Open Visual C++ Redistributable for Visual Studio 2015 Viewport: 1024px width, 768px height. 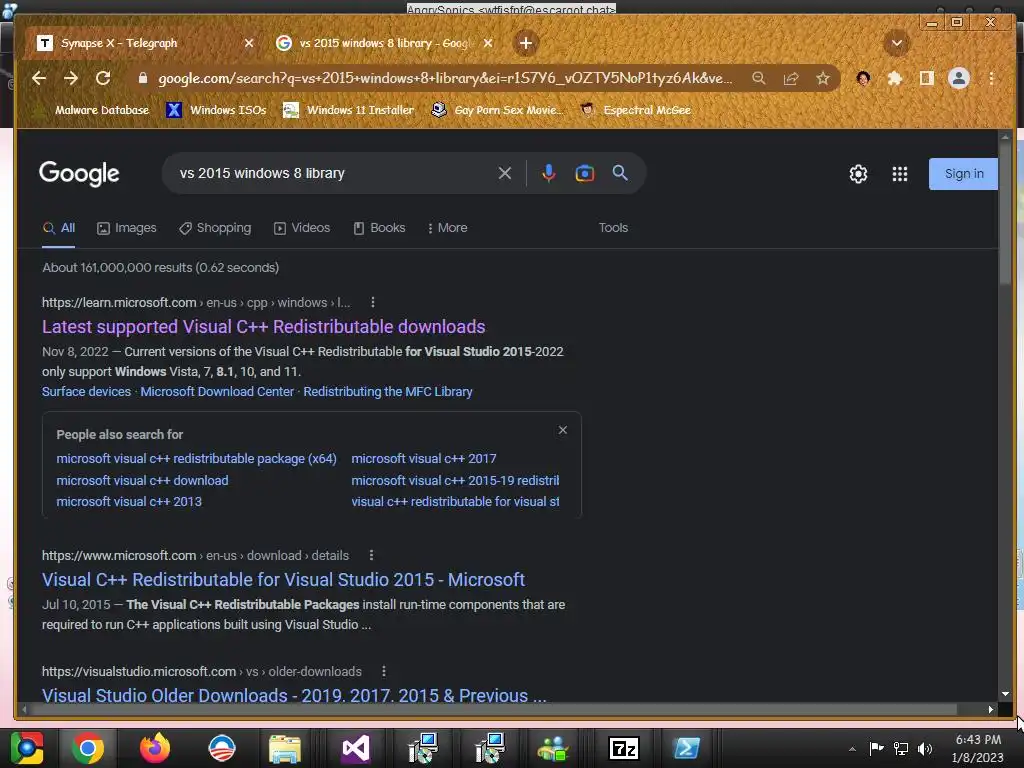tap(283, 580)
